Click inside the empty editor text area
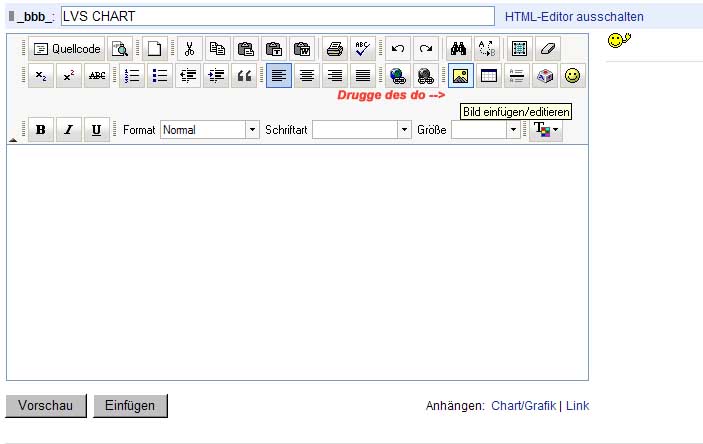This screenshot has height=444, width=703. pyautogui.click(x=297, y=262)
